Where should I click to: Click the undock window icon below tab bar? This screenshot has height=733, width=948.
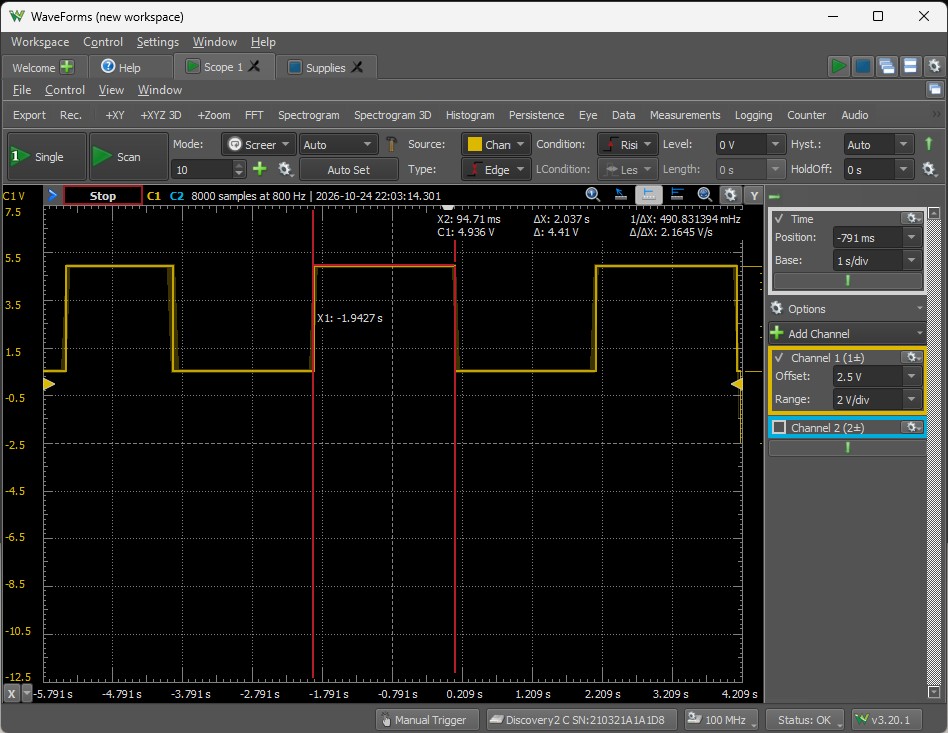pos(935,90)
